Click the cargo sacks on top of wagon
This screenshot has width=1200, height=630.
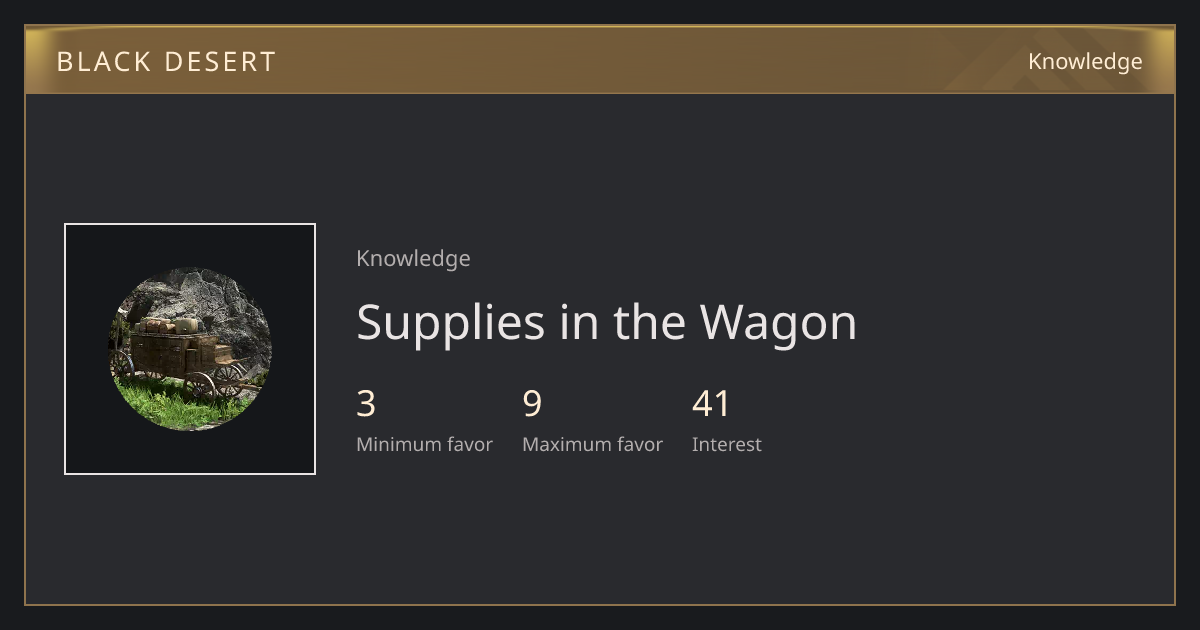pyautogui.click(x=170, y=324)
